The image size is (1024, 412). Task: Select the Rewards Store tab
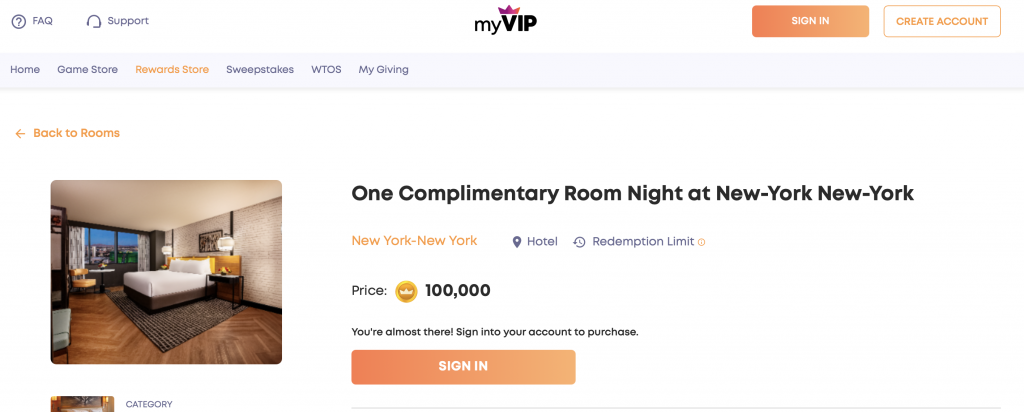pos(172,70)
